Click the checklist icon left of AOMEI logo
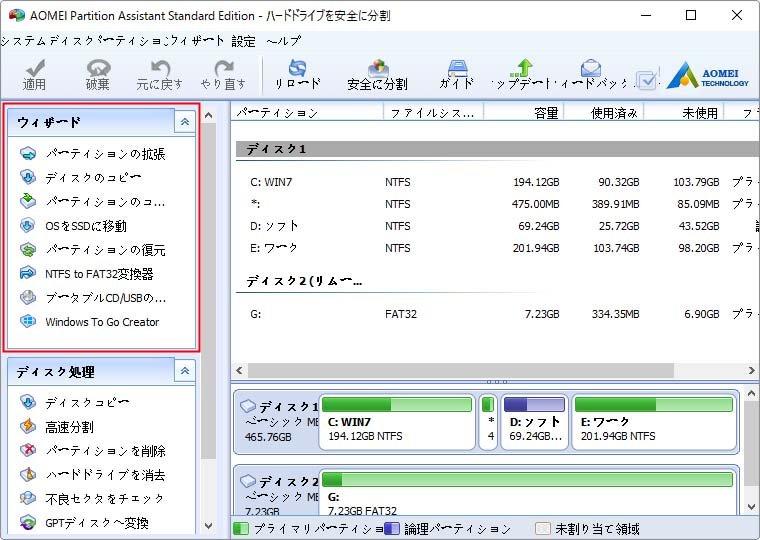The width and height of the screenshot is (760, 540). pyautogui.click(x=648, y=79)
